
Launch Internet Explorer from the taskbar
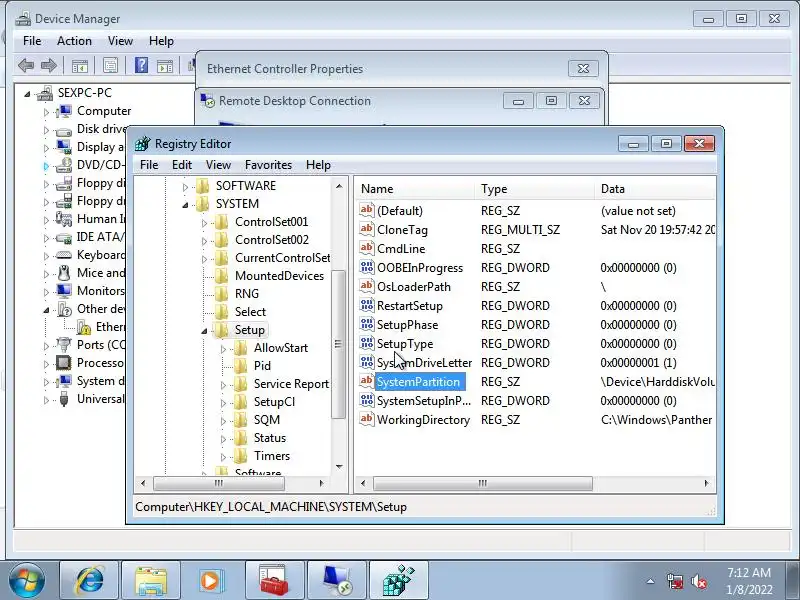(x=89, y=581)
